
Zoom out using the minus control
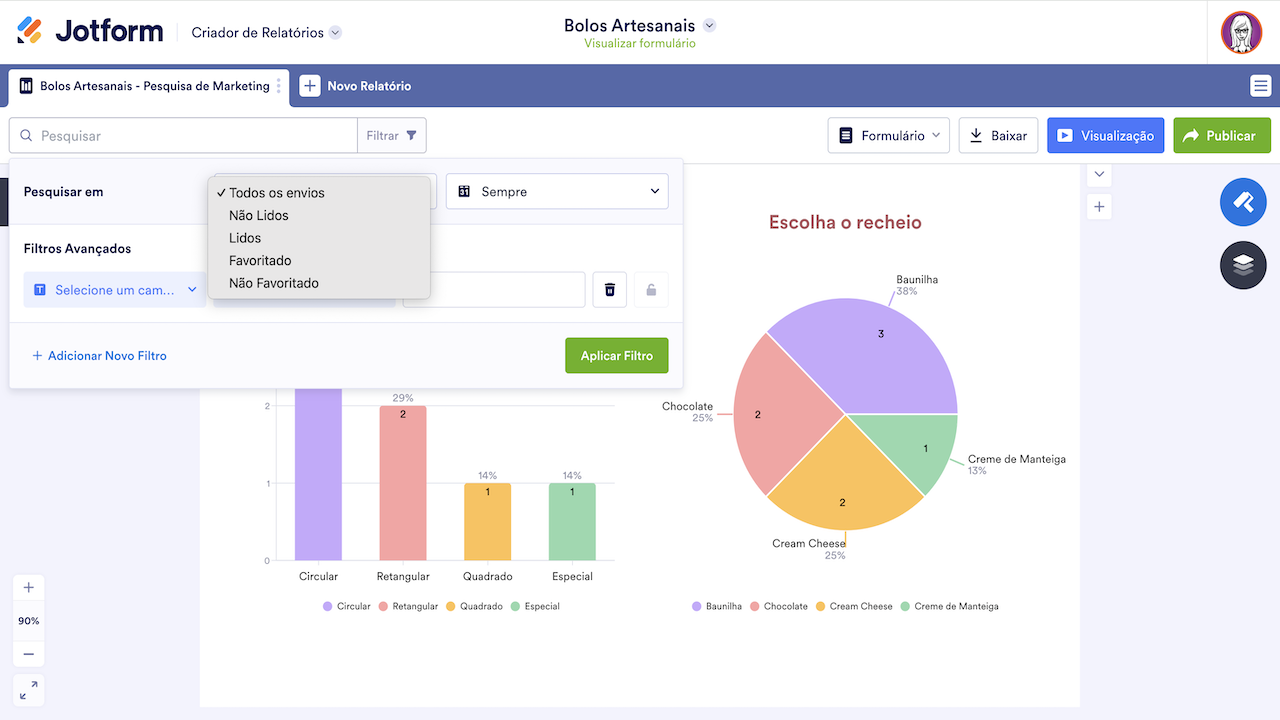click(28, 653)
